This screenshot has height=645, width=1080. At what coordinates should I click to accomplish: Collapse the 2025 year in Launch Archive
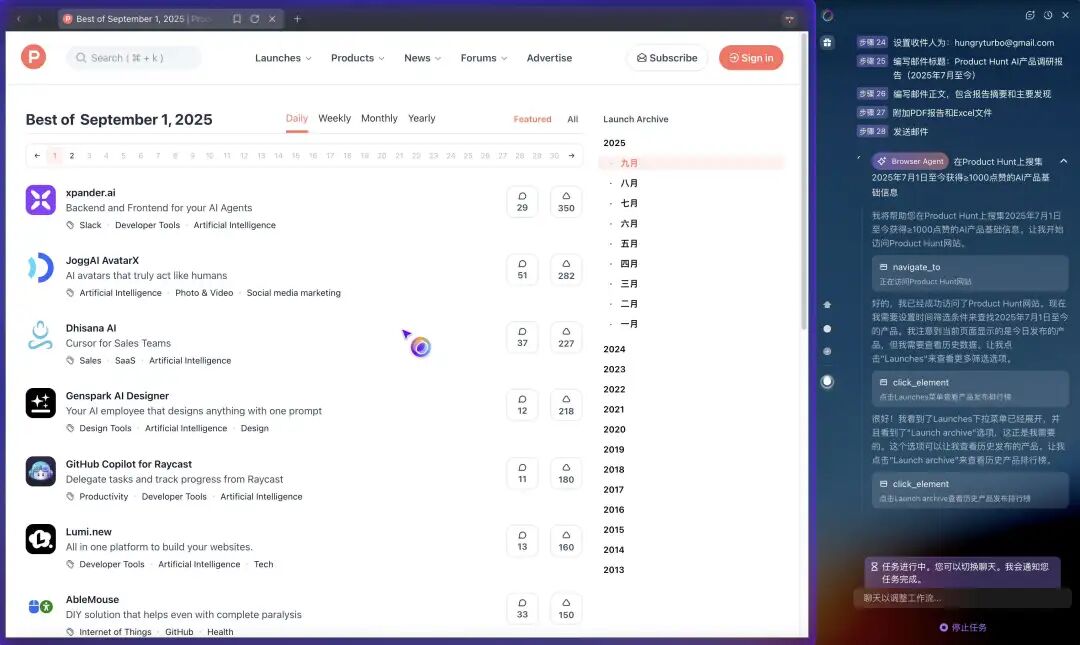[614, 143]
